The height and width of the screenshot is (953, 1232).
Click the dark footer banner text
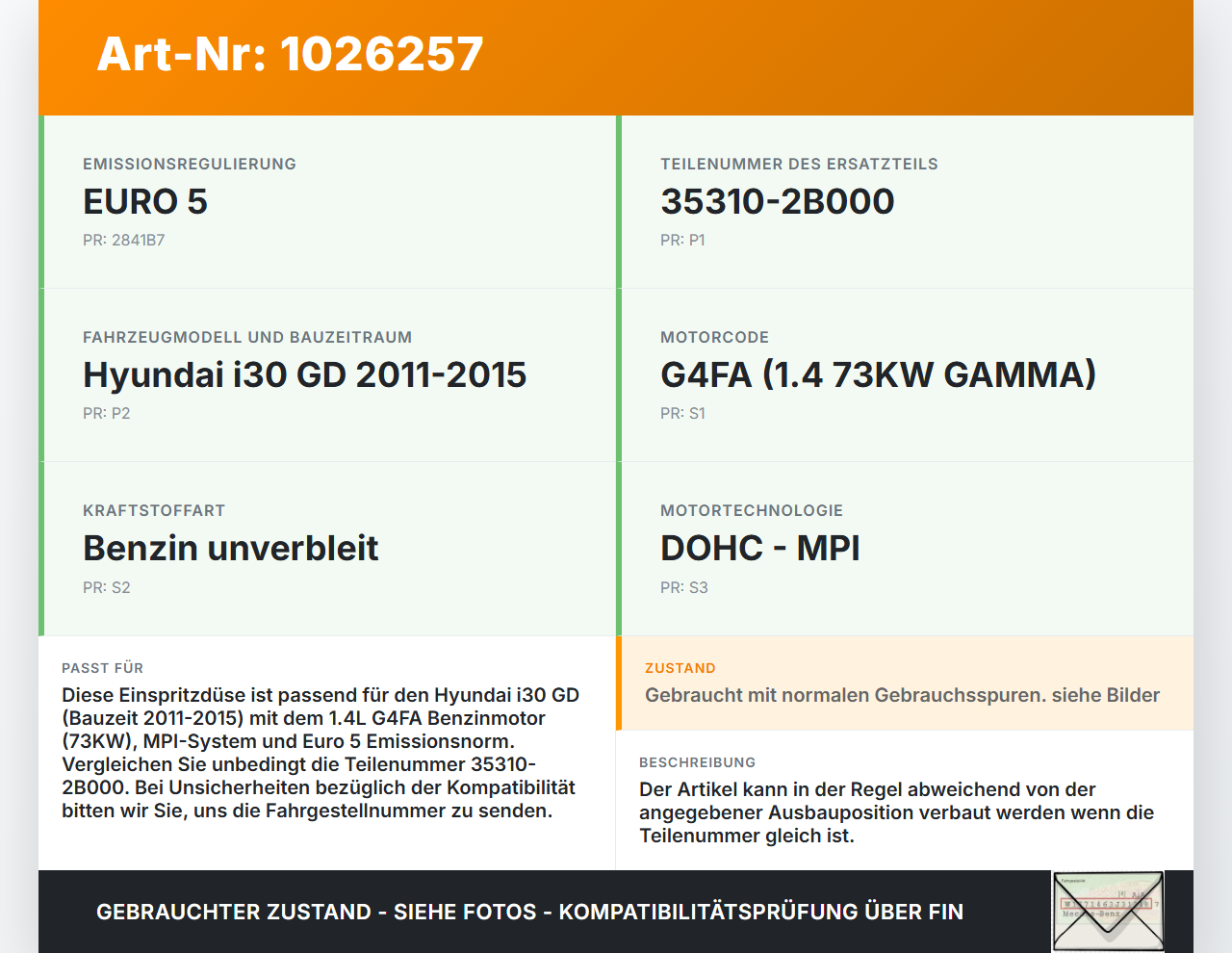[x=529, y=912]
